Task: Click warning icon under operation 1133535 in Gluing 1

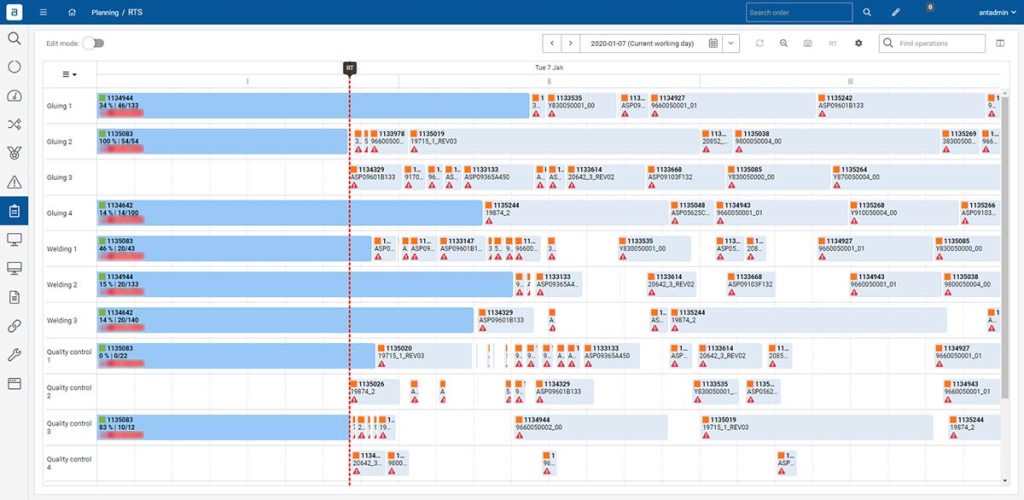Action: (x=552, y=114)
